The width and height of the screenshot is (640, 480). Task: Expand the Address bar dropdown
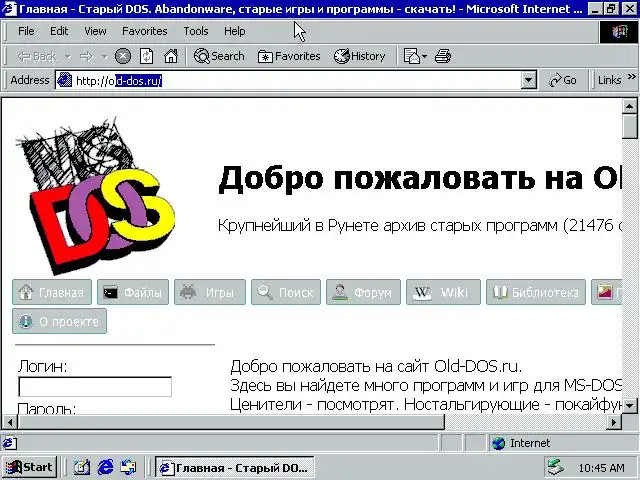[528, 80]
